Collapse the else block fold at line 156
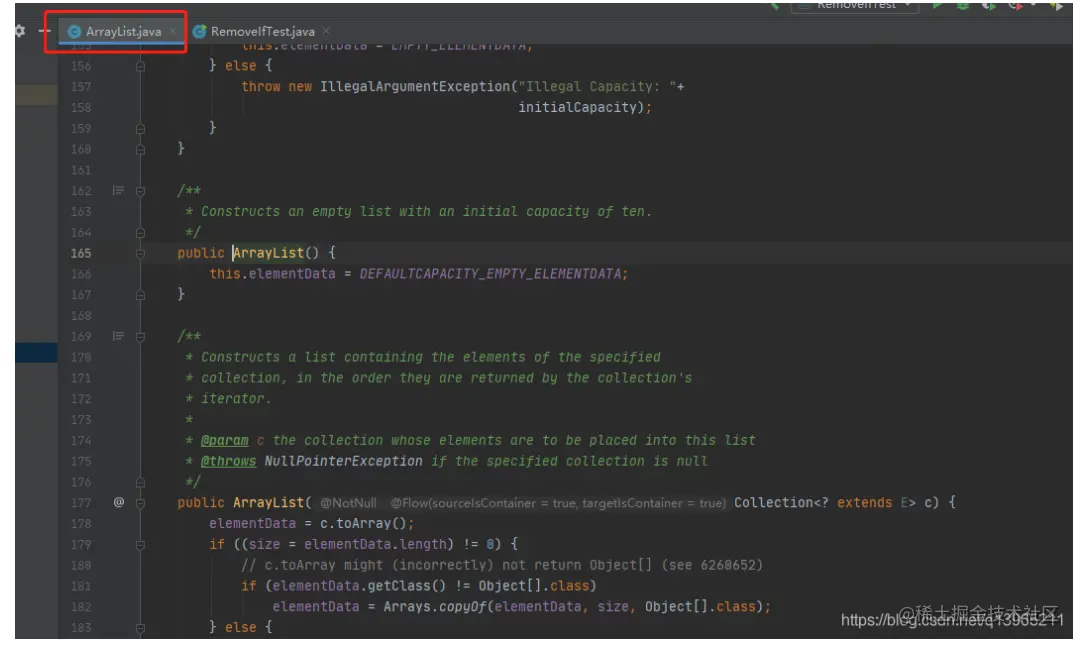This screenshot has width=1080, height=645. (141, 66)
